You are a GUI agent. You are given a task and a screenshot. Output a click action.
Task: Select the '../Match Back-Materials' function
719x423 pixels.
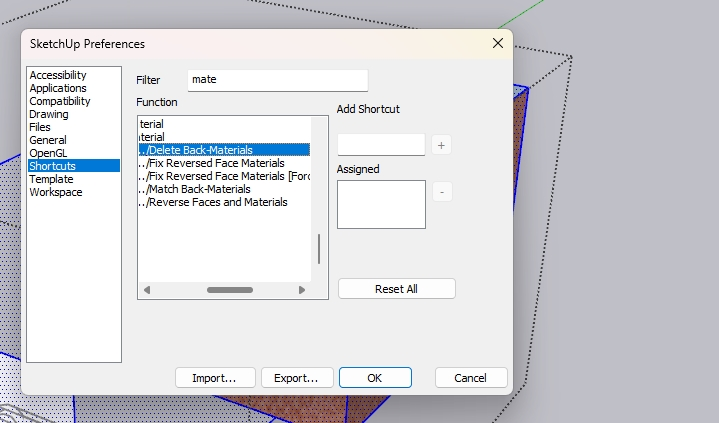pyautogui.click(x=224, y=189)
